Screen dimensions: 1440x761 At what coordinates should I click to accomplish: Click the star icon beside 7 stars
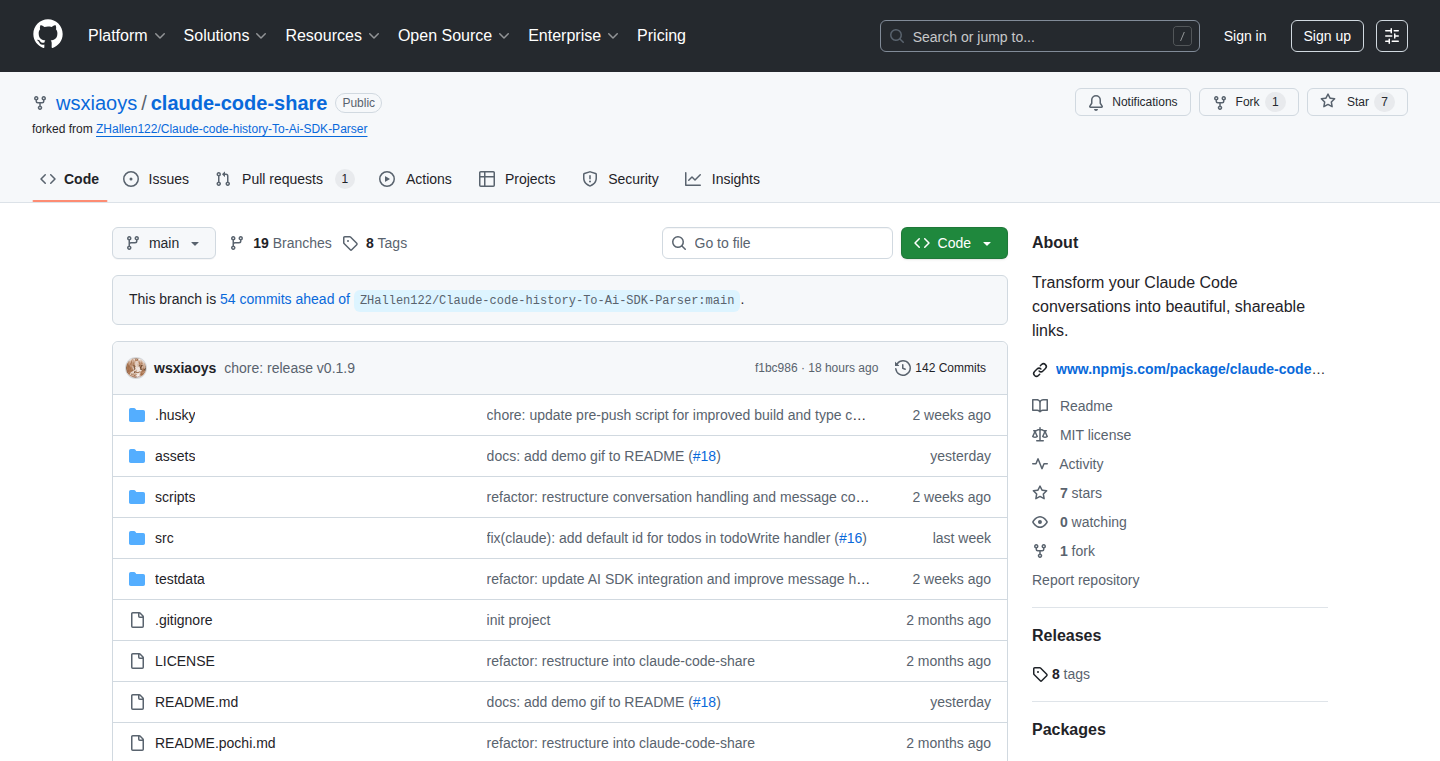pos(1040,493)
